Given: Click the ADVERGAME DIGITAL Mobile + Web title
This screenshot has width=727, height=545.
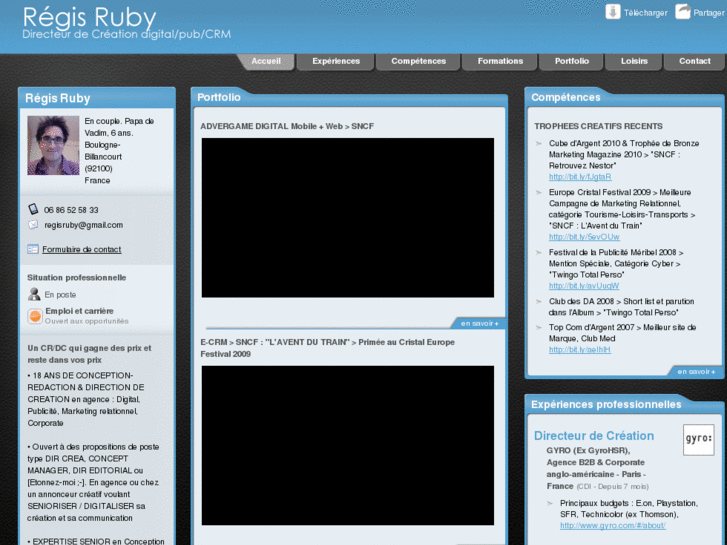Looking at the screenshot, I should point(287,126).
